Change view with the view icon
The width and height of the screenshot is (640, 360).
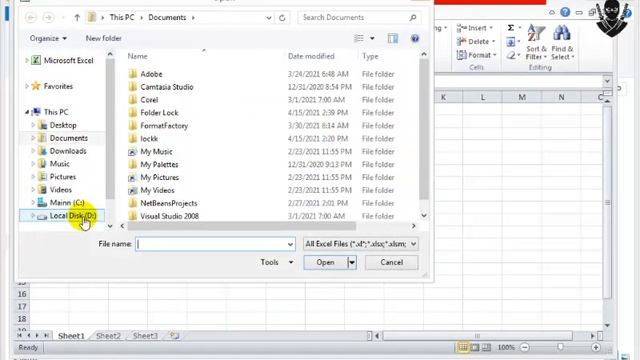pos(359,38)
